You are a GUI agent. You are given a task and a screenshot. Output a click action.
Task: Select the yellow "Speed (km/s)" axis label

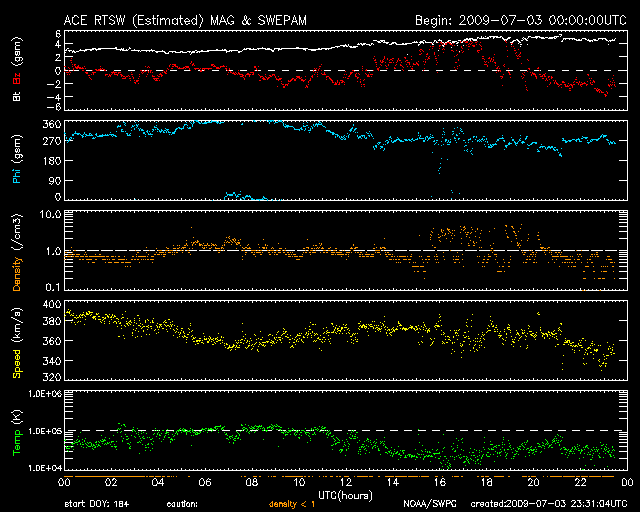point(17,343)
